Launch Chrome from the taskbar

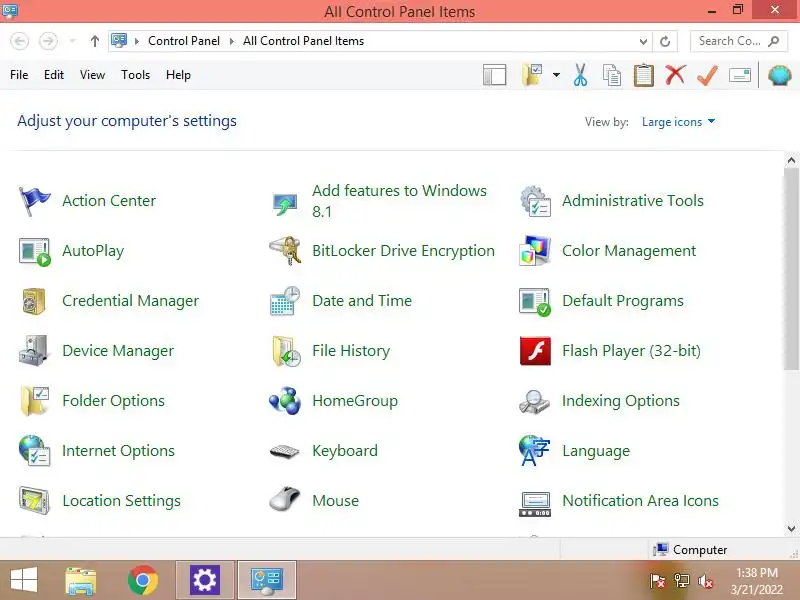[142, 581]
